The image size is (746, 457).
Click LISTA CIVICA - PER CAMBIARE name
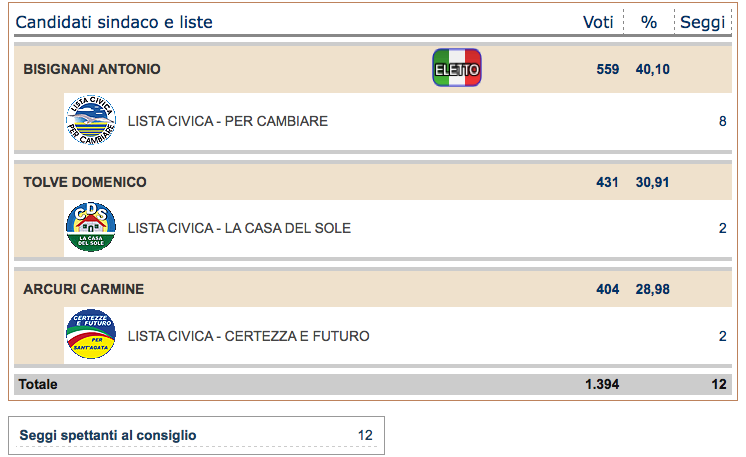[x=228, y=121]
